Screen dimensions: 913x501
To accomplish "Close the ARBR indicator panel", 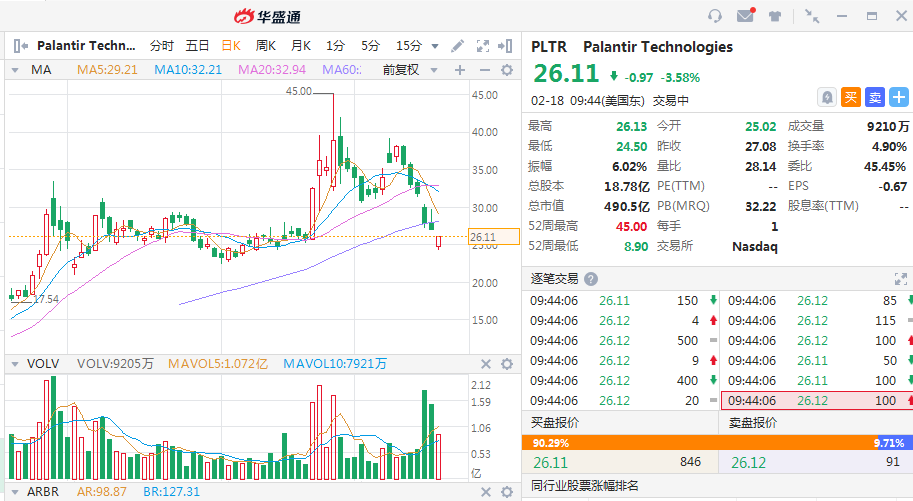I will point(486,492).
